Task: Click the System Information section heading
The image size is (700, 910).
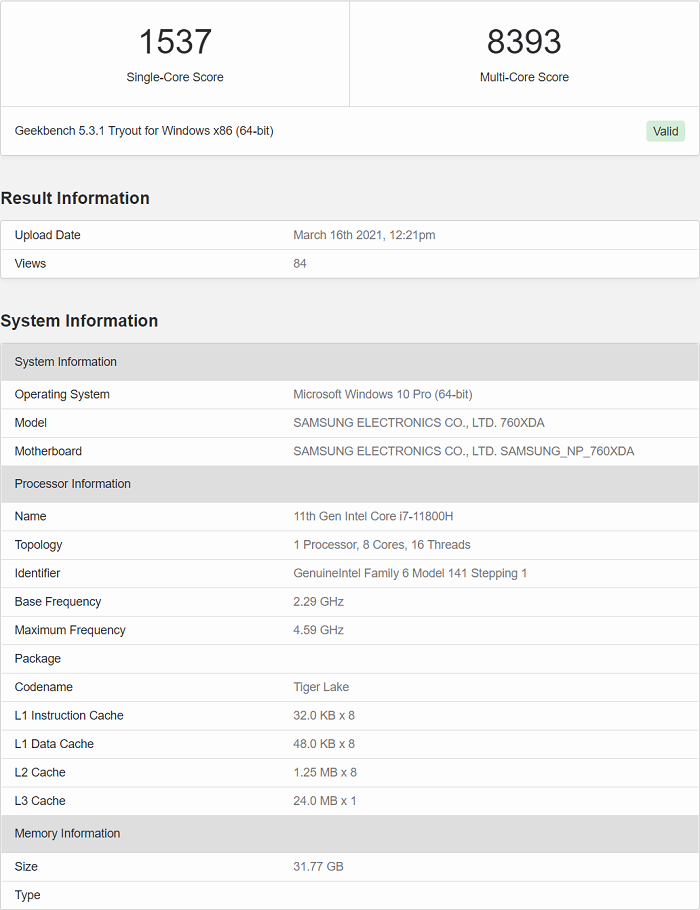Action: 79,321
